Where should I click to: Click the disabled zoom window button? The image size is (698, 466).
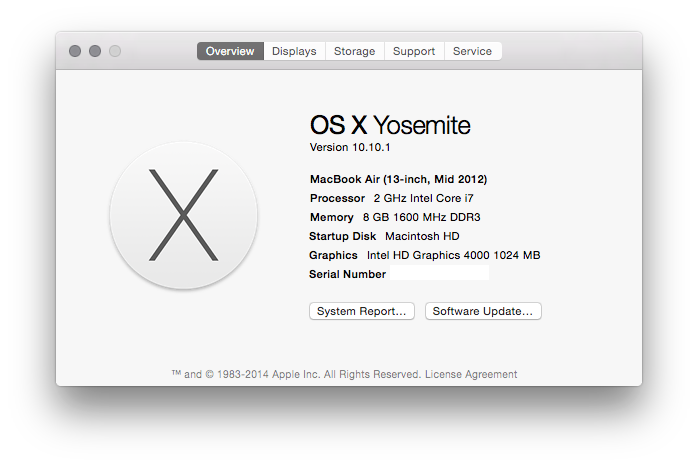[115, 51]
